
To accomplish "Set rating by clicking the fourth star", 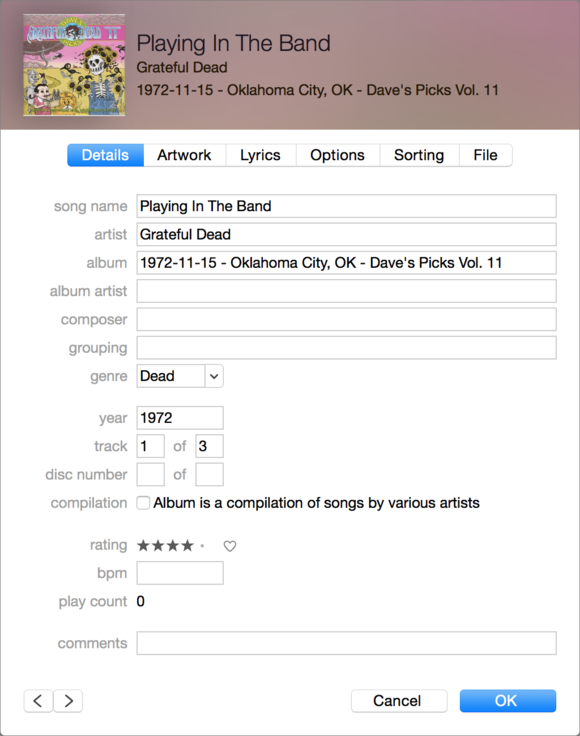I will coord(188,545).
